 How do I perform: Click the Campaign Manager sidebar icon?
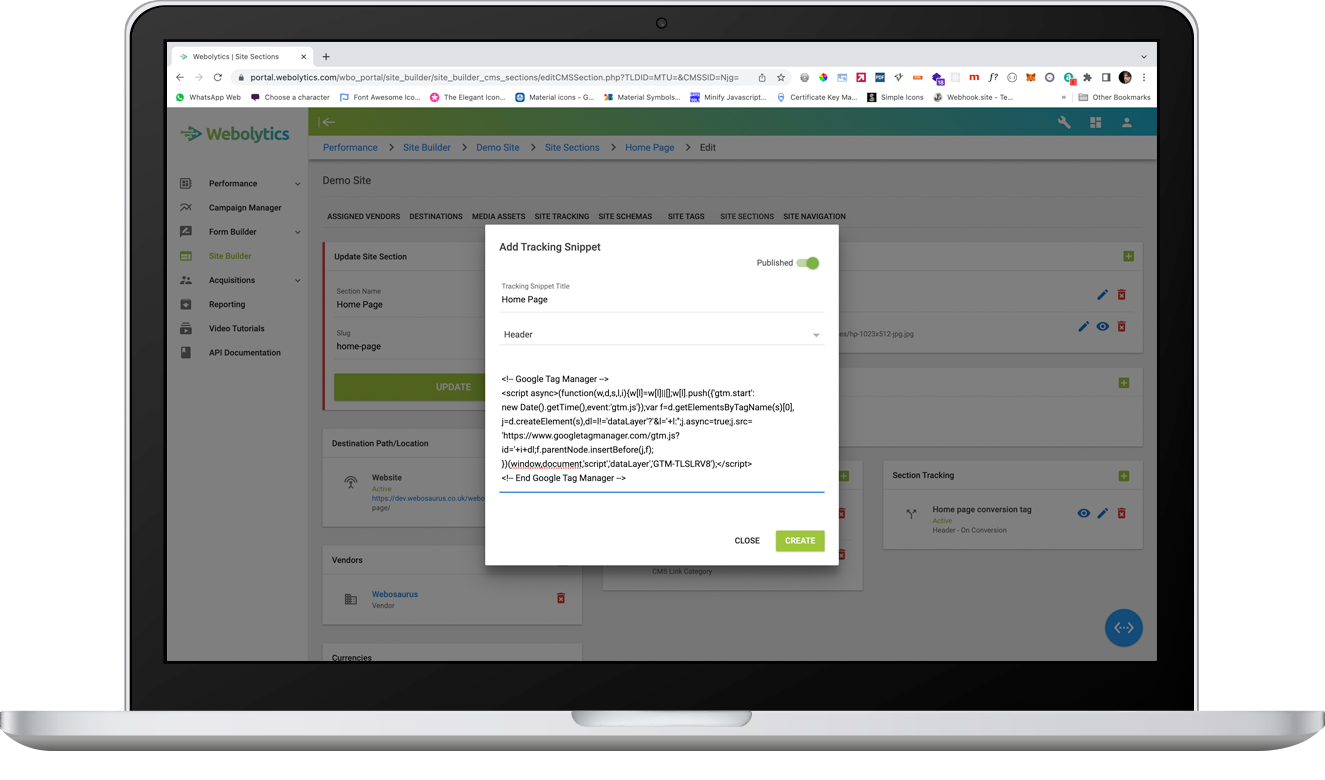point(186,208)
